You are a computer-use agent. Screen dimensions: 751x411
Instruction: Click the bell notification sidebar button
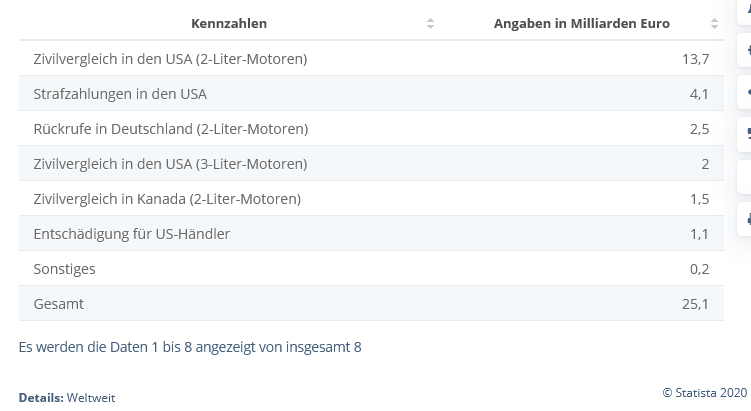point(744,10)
